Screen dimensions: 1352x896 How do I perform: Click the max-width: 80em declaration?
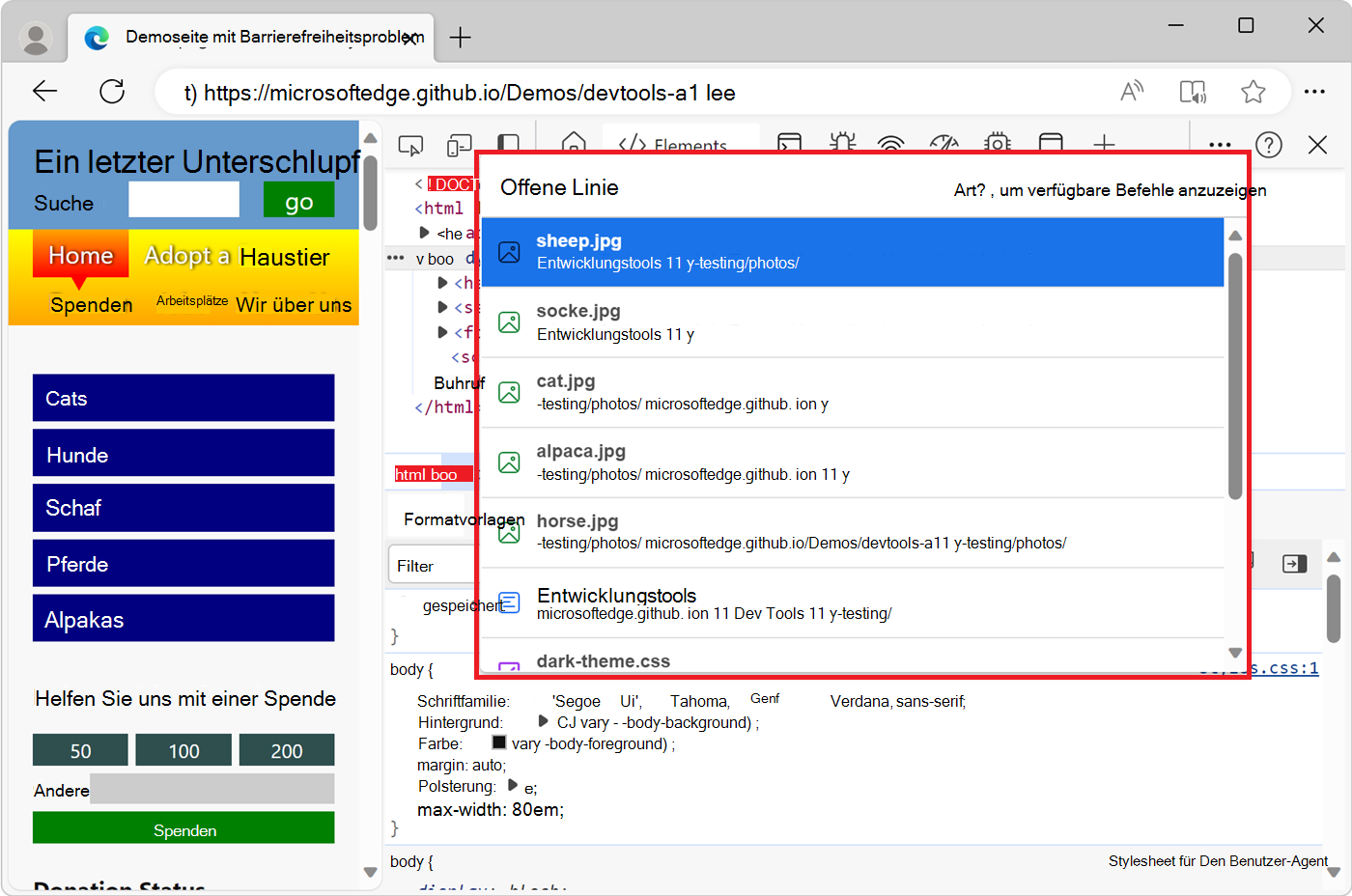491,809
